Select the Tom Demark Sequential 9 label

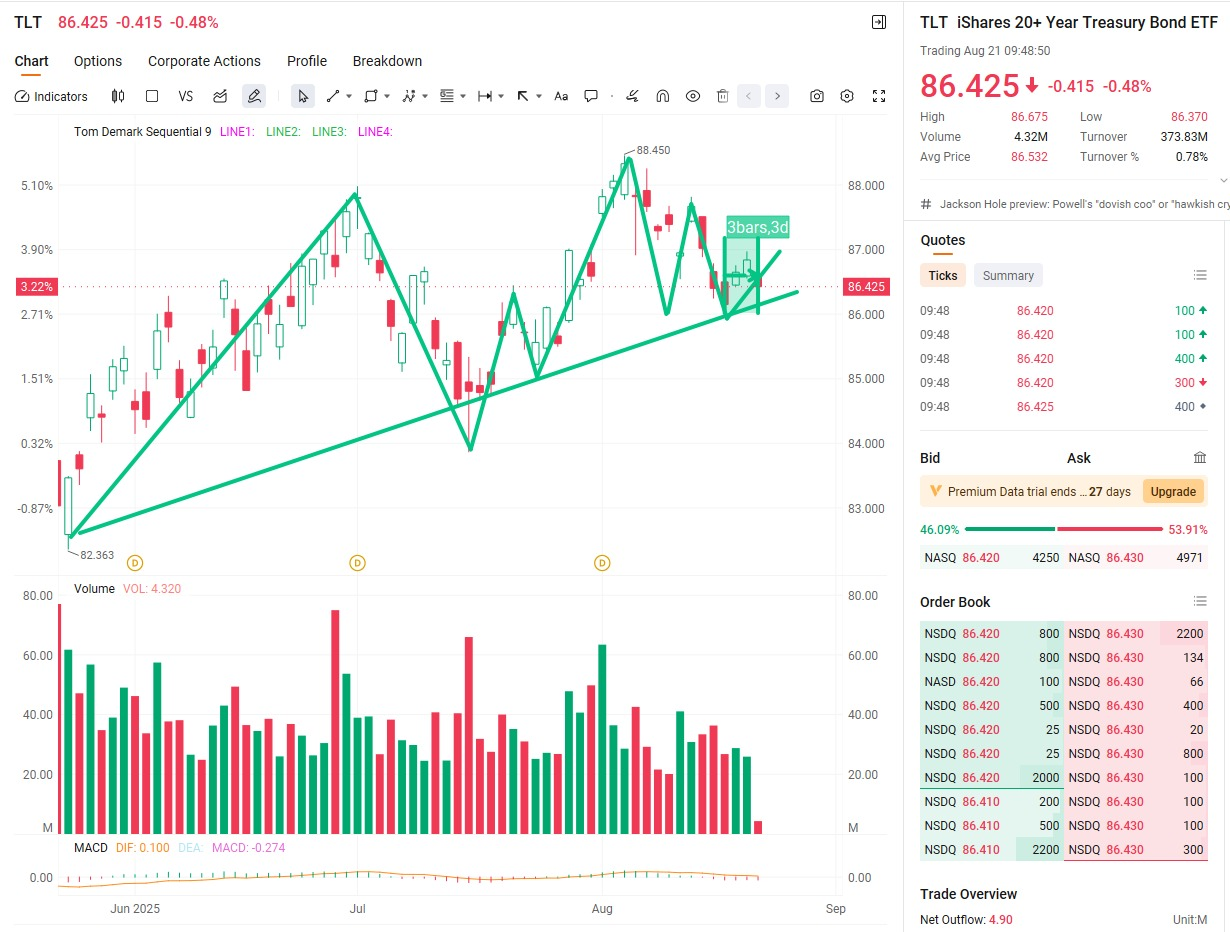(143, 131)
